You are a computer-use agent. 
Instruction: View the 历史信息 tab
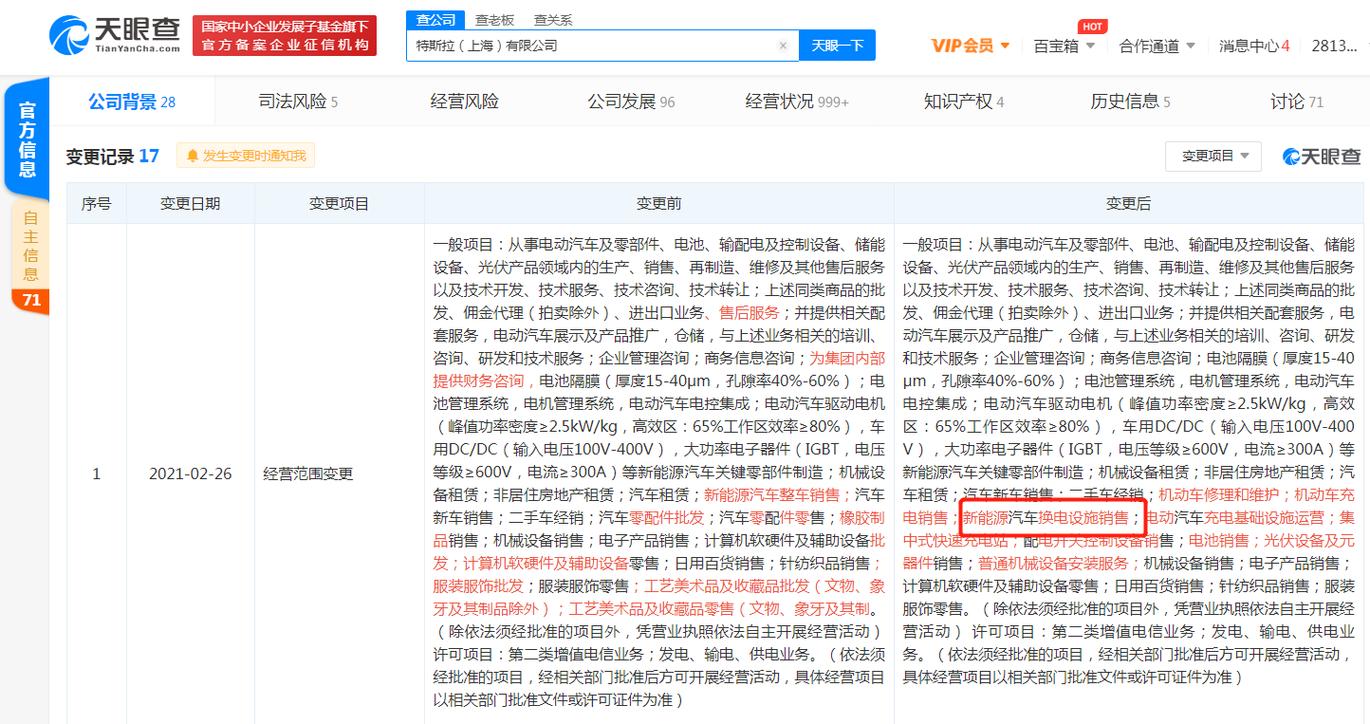click(1130, 101)
